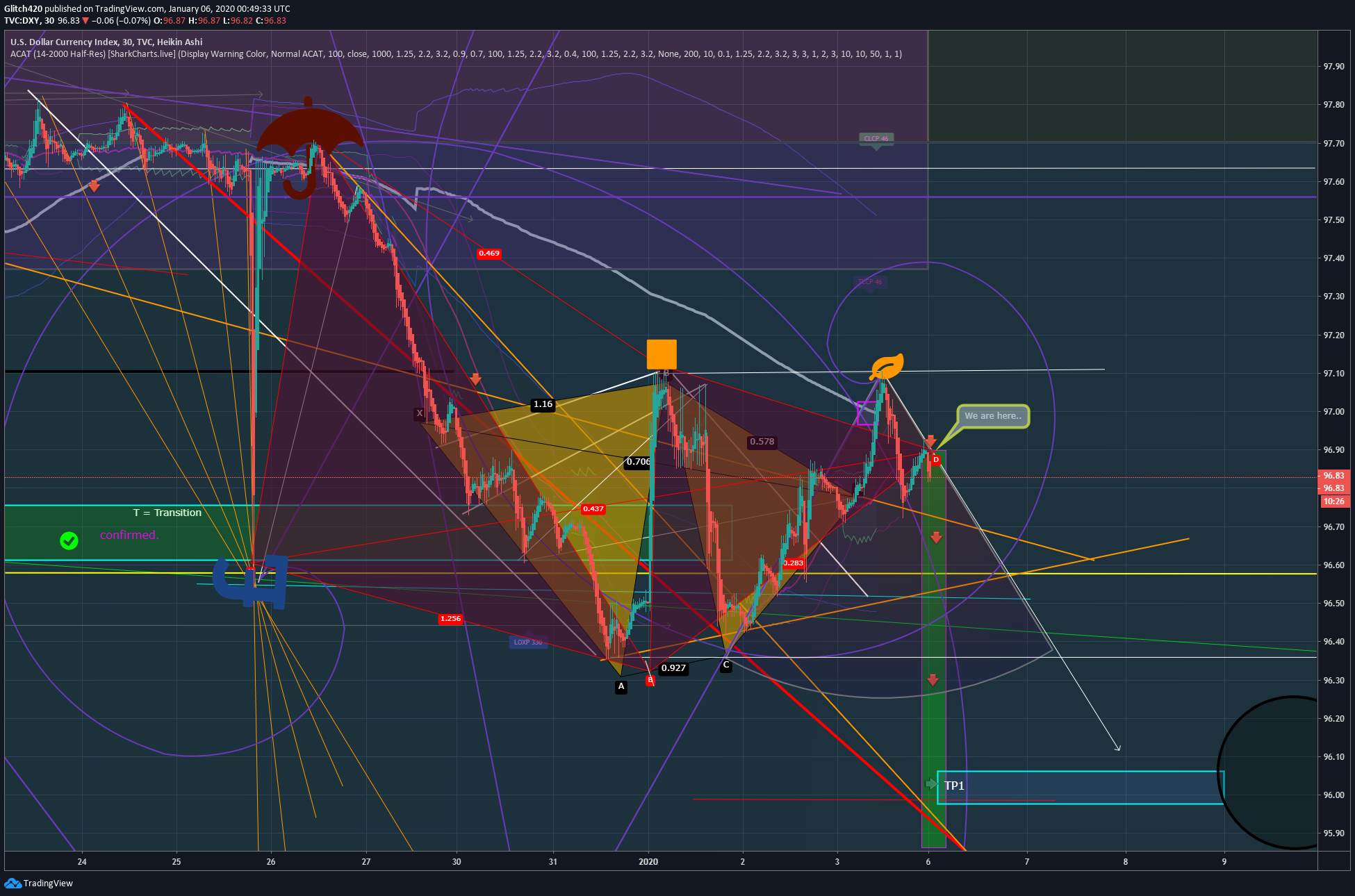
Task: Select the small magenta square outline
Action: pos(867,413)
